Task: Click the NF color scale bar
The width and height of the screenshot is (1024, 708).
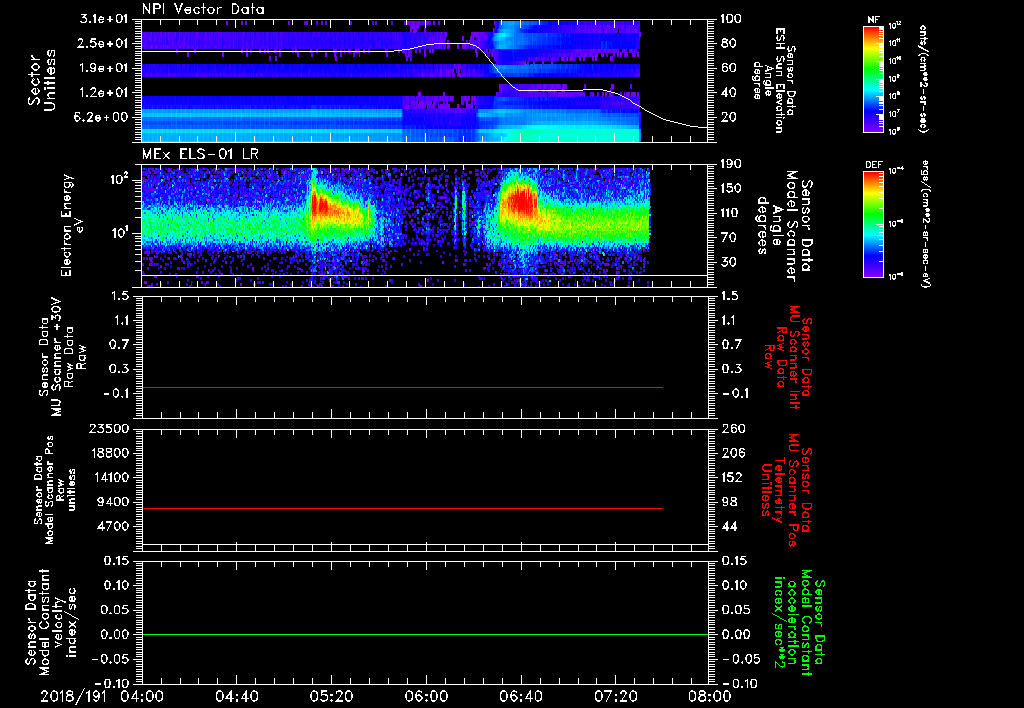Action: tap(873, 78)
